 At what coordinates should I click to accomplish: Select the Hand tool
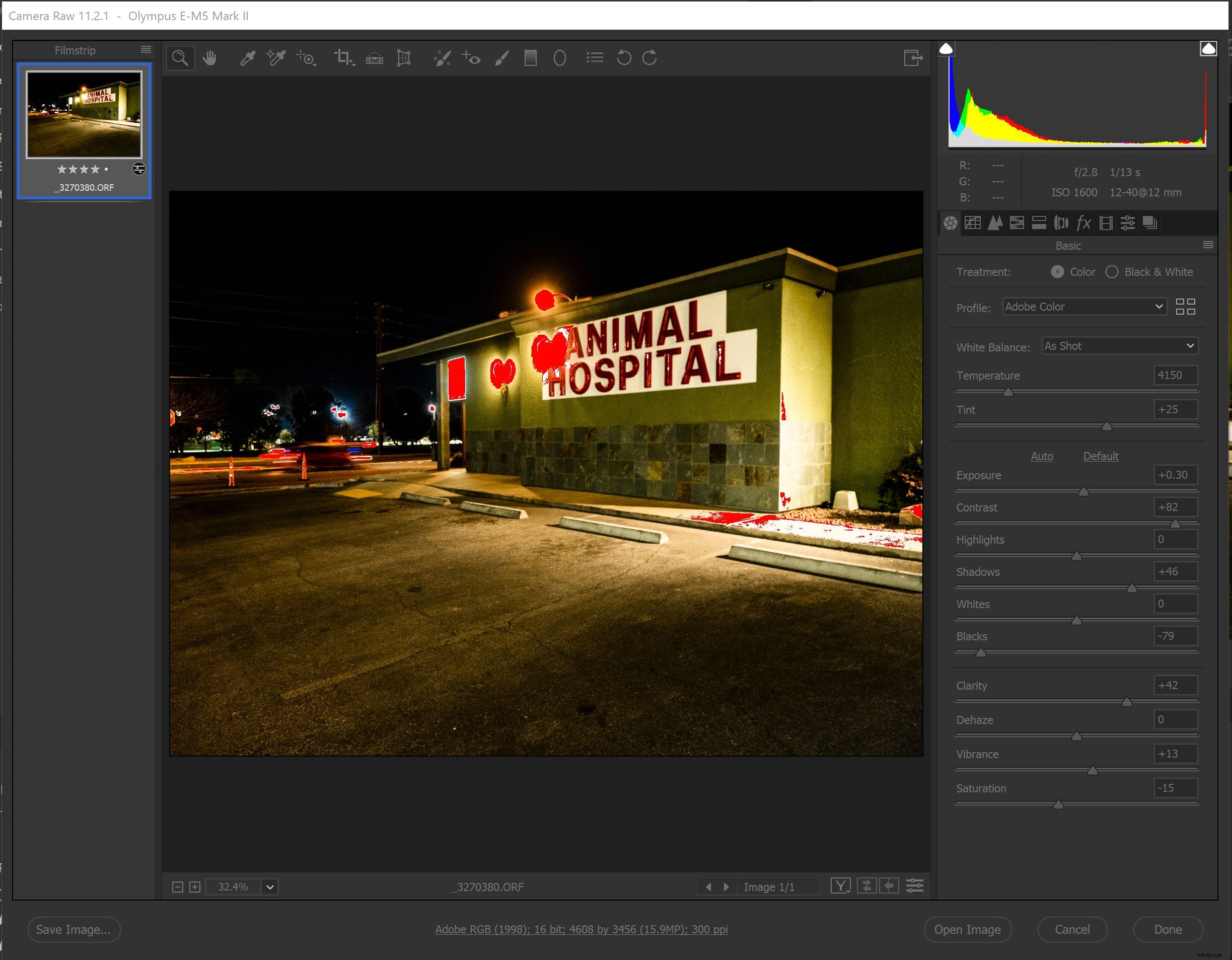pyautogui.click(x=210, y=57)
